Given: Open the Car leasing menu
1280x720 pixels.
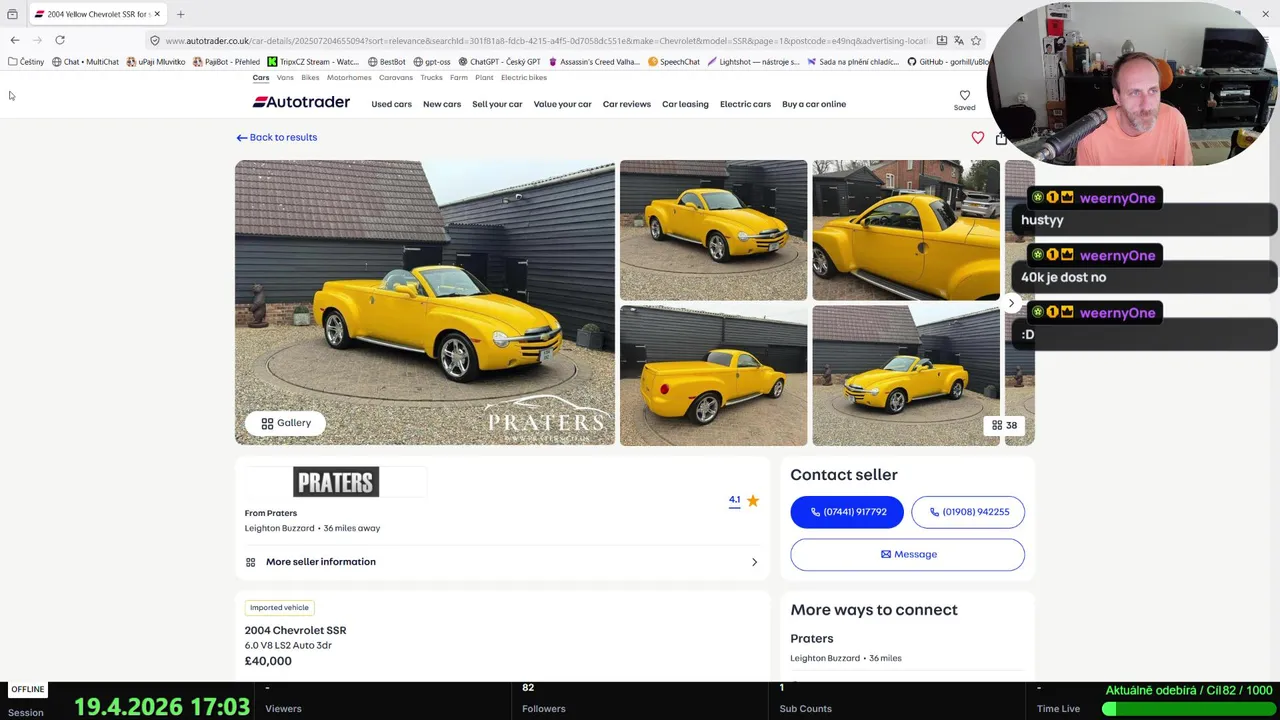Looking at the screenshot, I should click(x=685, y=104).
